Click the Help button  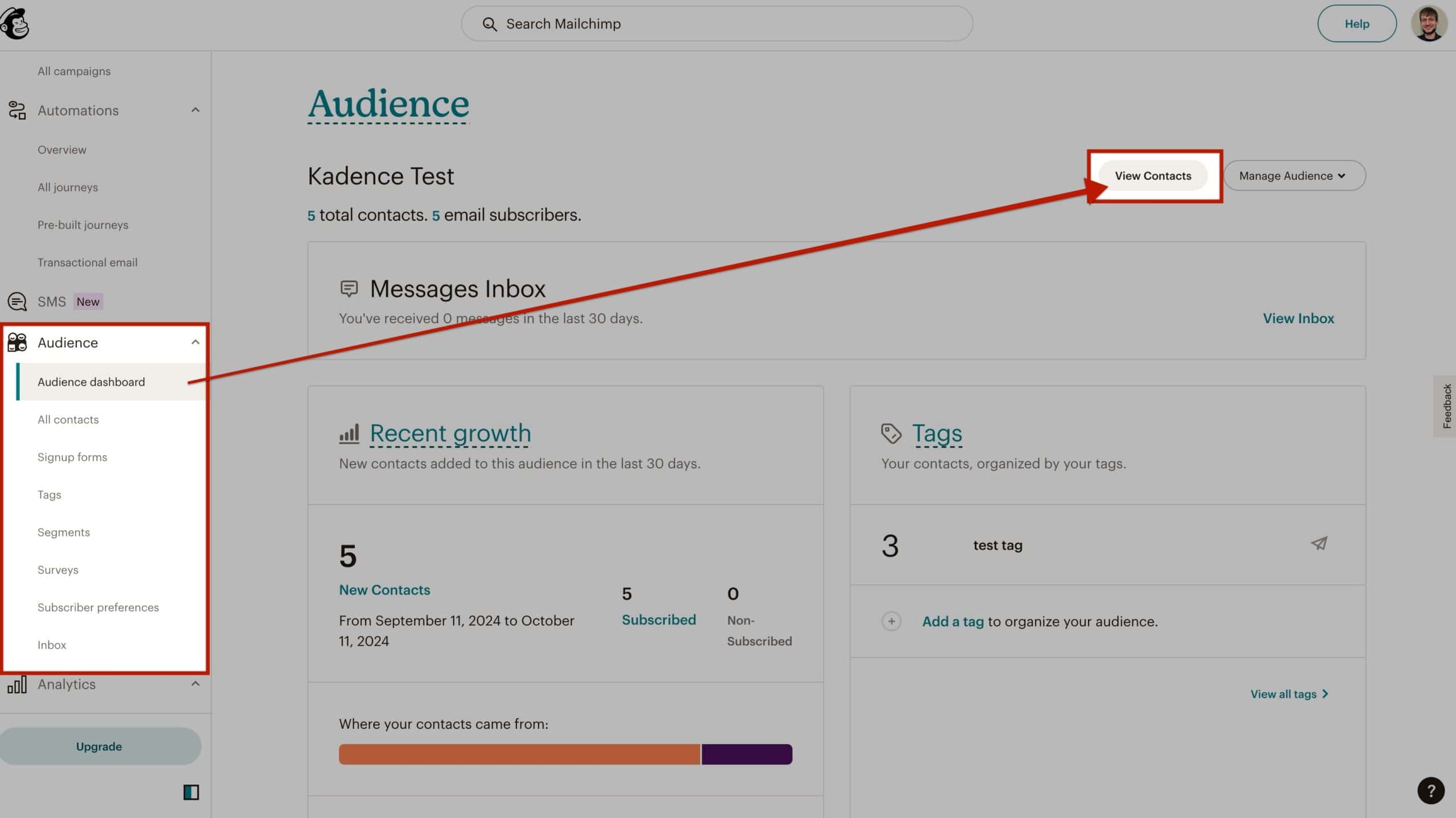tap(1357, 23)
